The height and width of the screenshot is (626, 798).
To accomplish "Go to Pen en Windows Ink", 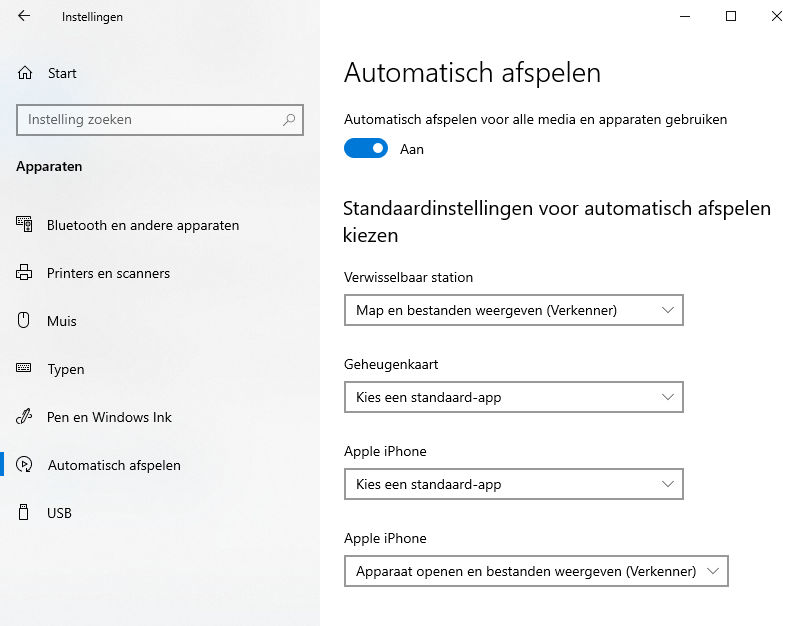I will pos(109,417).
